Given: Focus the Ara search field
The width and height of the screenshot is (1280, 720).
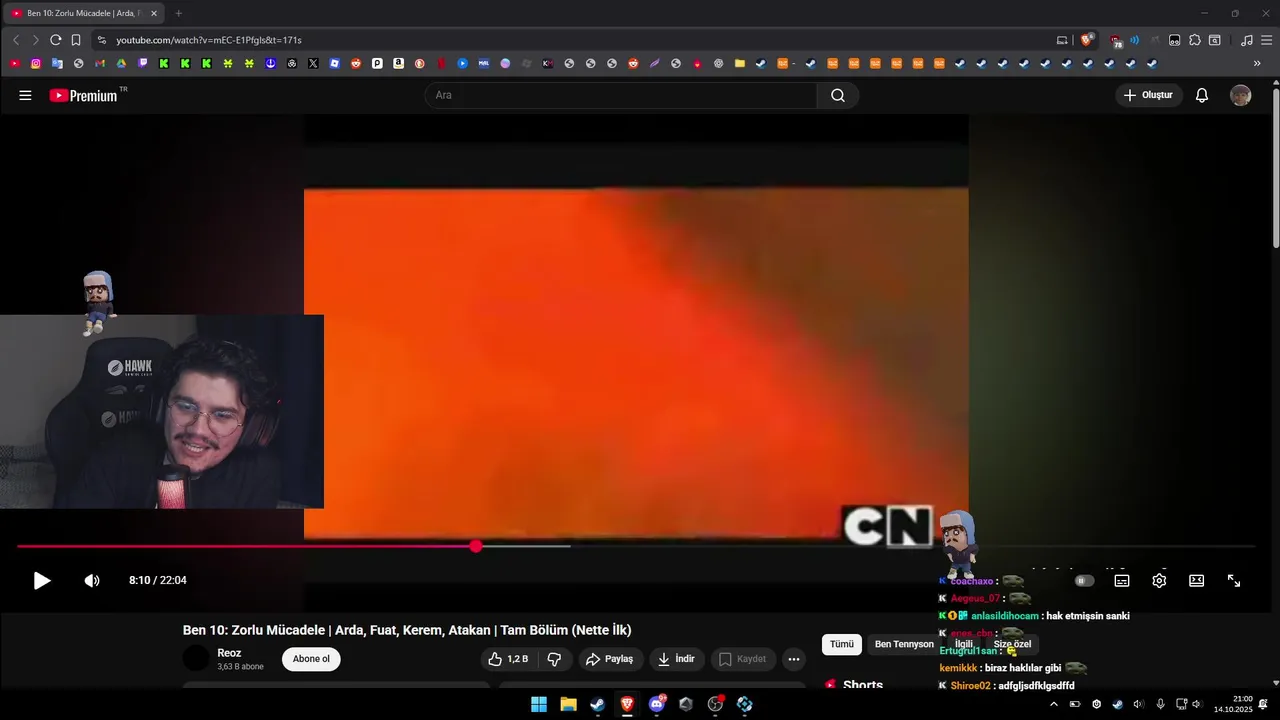Looking at the screenshot, I should point(620,95).
